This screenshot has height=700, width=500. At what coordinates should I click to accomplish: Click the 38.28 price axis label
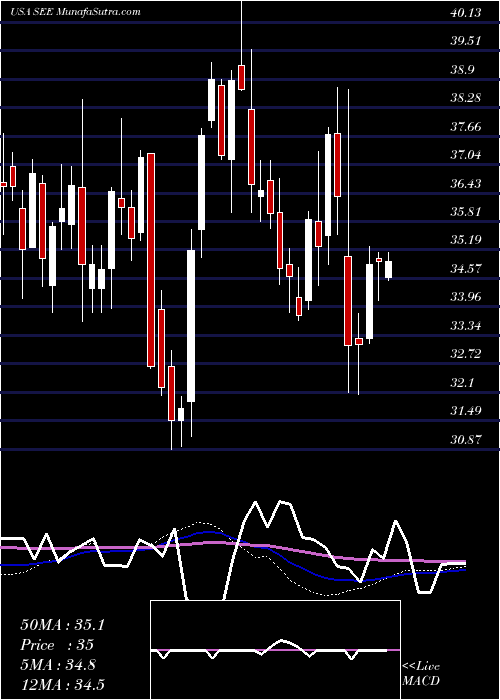coord(466,97)
